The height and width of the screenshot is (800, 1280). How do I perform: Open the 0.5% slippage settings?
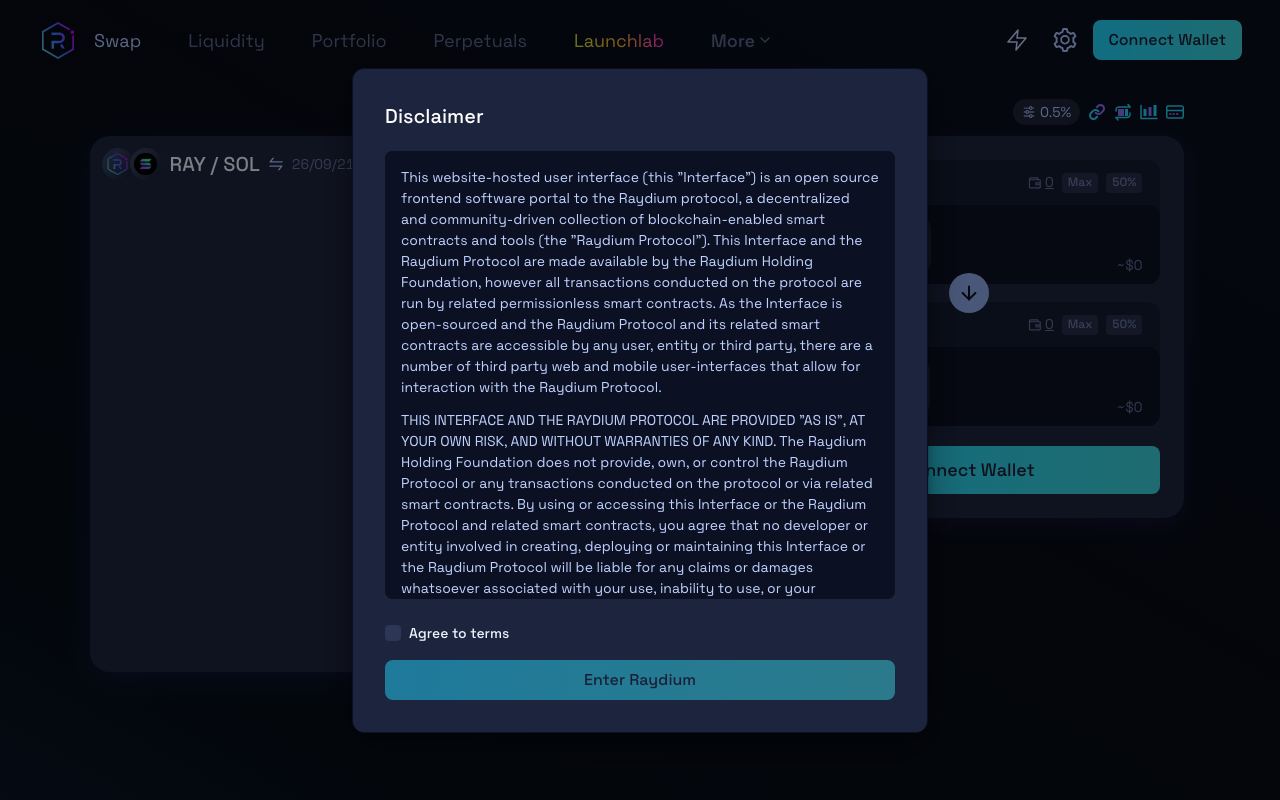coord(1047,112)
